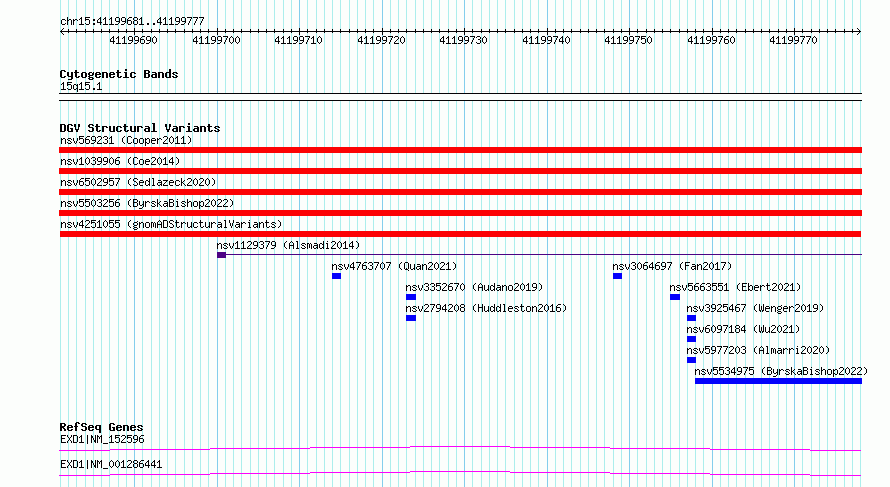The height and width of the screenshot is (487, 890).
Task: Open nsv3925467 (Wenger2019) label
Action: [755, 308]
